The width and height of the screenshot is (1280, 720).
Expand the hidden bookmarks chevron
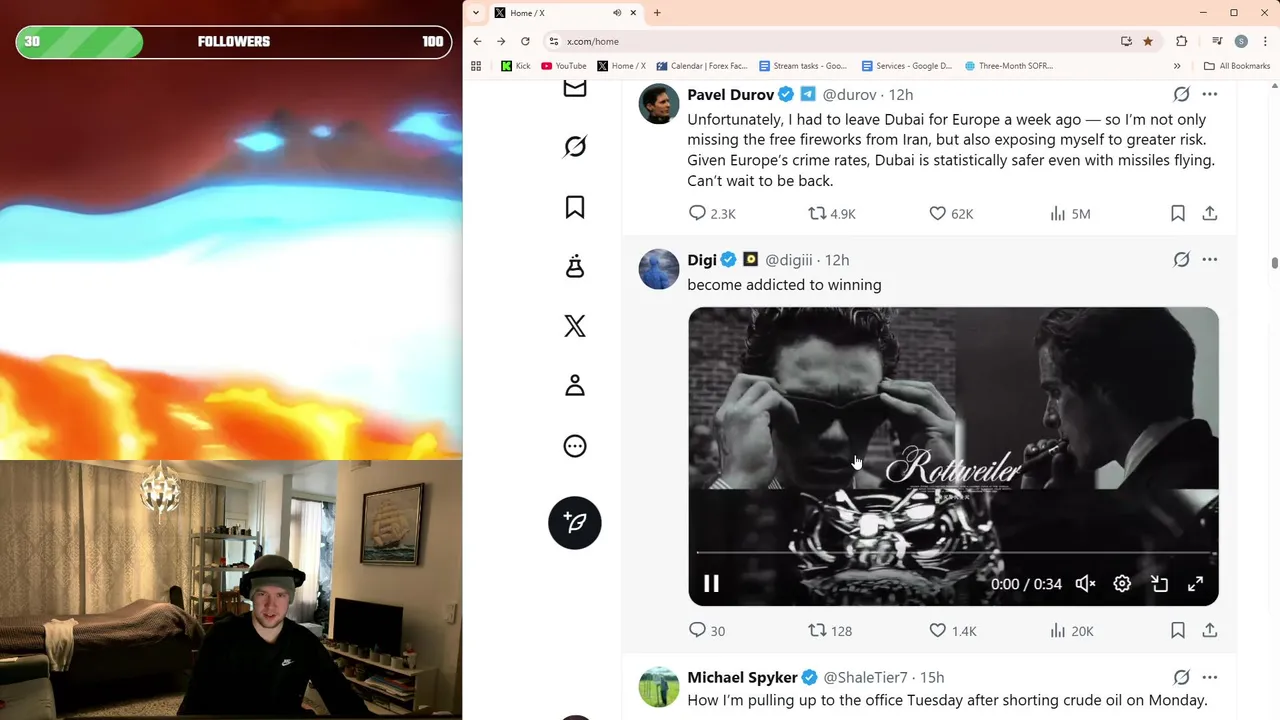pyautogui.click(x=1177, y=66)
